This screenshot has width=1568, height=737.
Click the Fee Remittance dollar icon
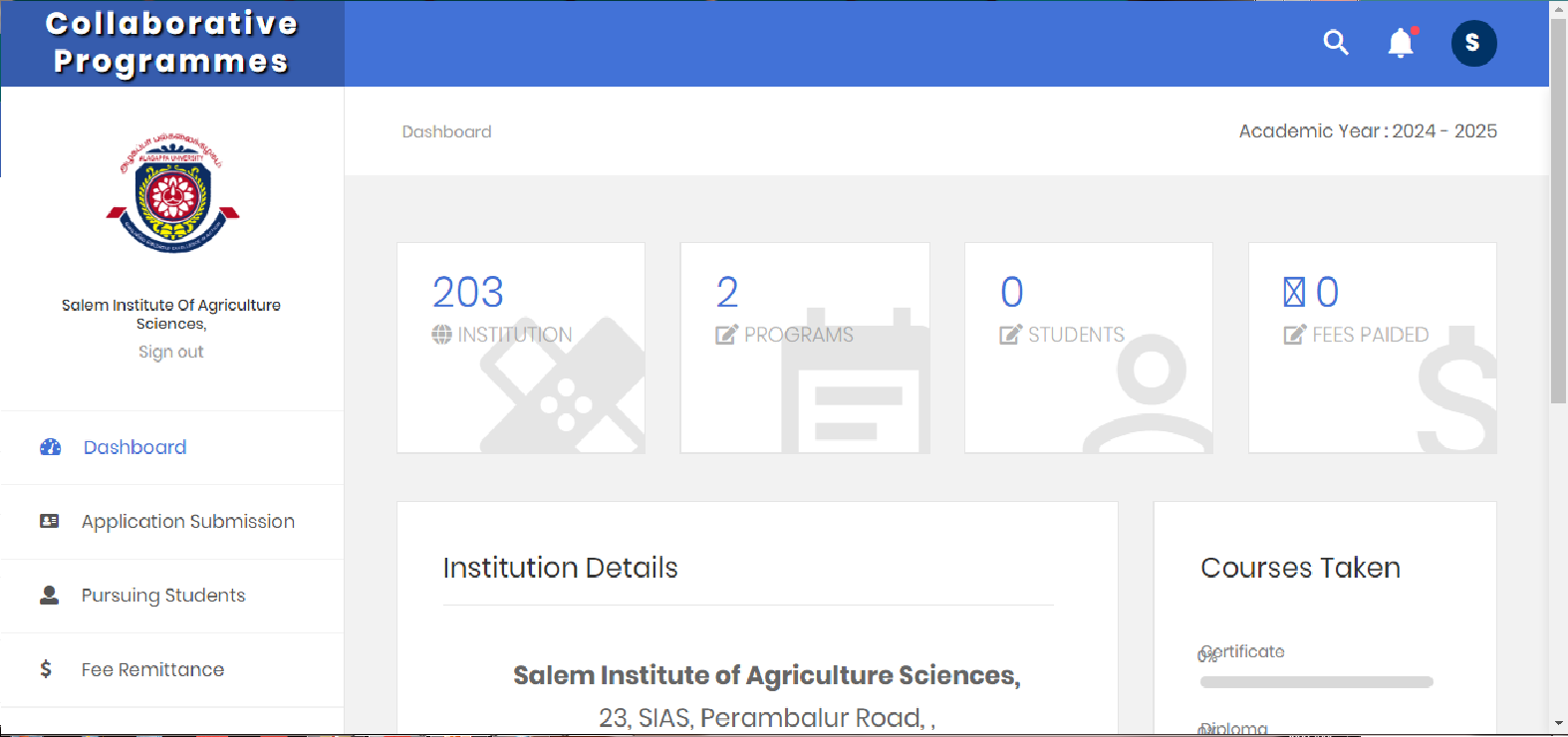46,669
